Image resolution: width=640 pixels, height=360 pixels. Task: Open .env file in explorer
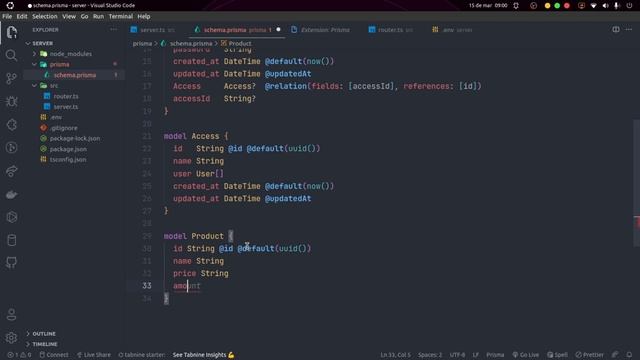[56, 117]
